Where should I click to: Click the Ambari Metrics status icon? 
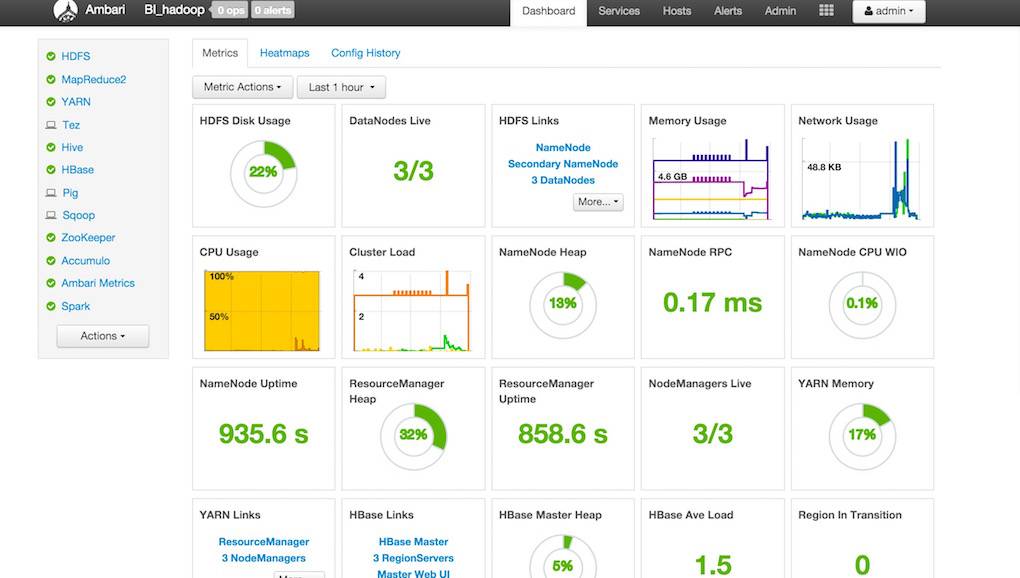tap(51, 283)
